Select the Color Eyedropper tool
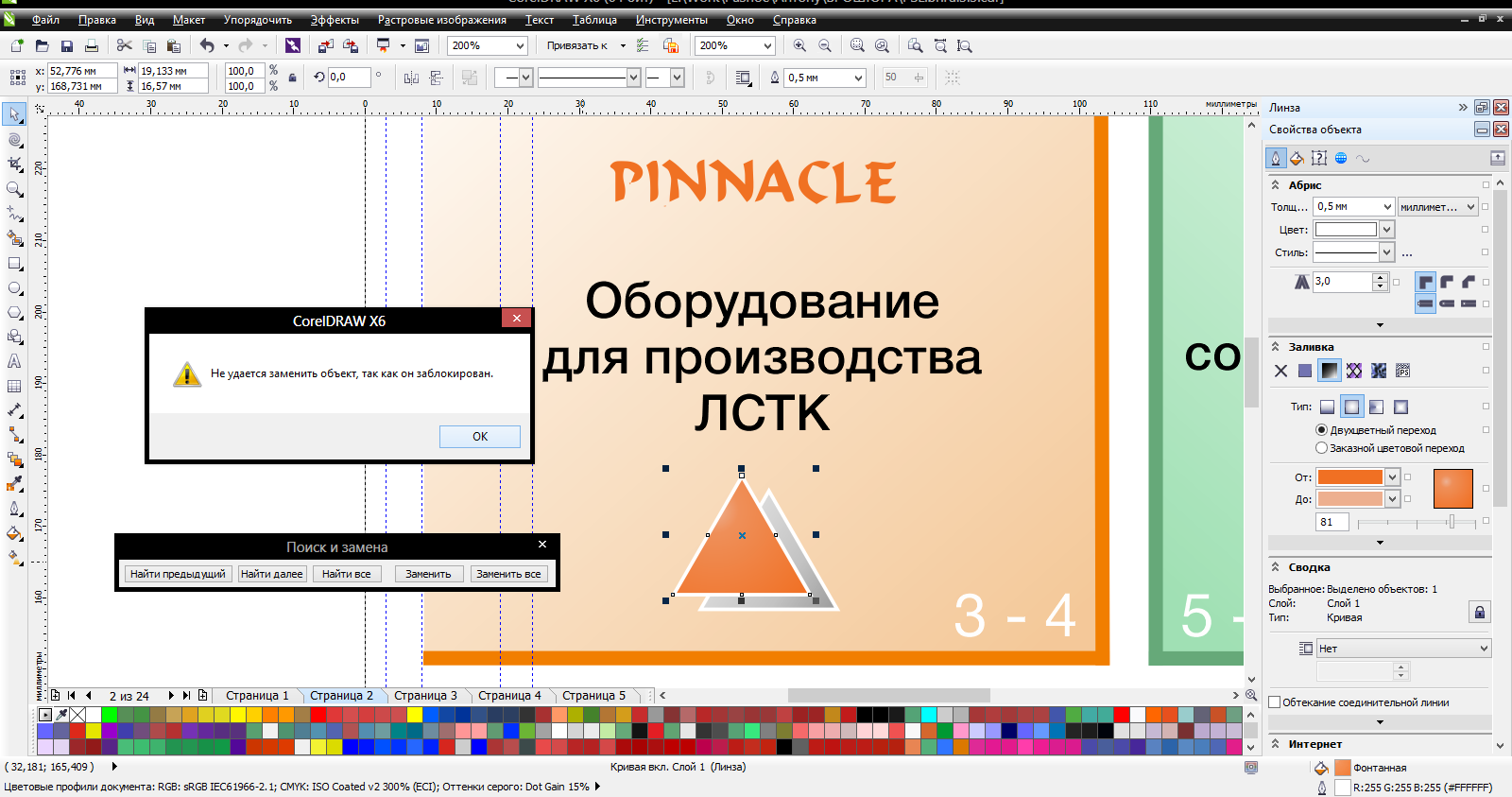Screen dimensions: 1512x797 pyautogui.click(x=14, y=484)
